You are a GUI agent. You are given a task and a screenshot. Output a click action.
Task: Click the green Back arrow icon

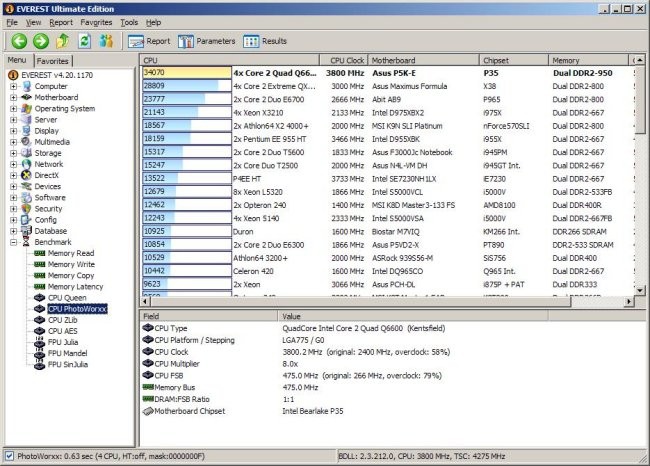[19, 41]
